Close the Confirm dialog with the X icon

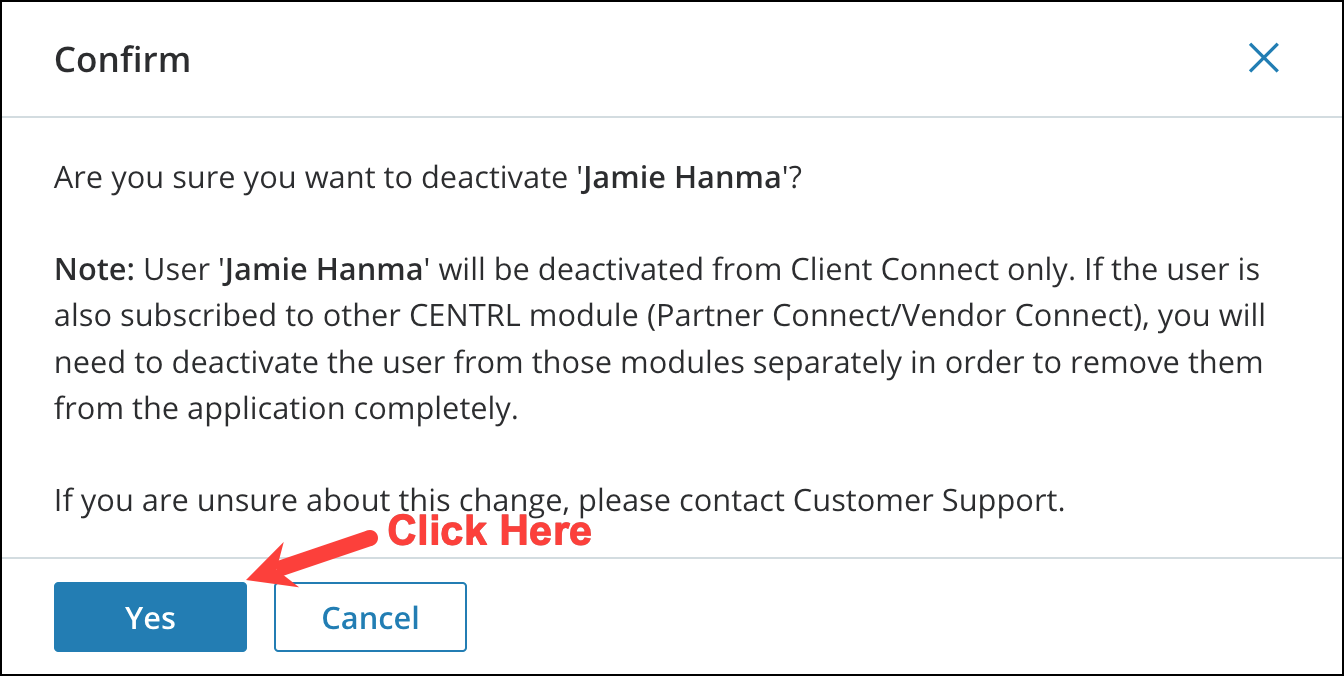(x=1264, y=59)
